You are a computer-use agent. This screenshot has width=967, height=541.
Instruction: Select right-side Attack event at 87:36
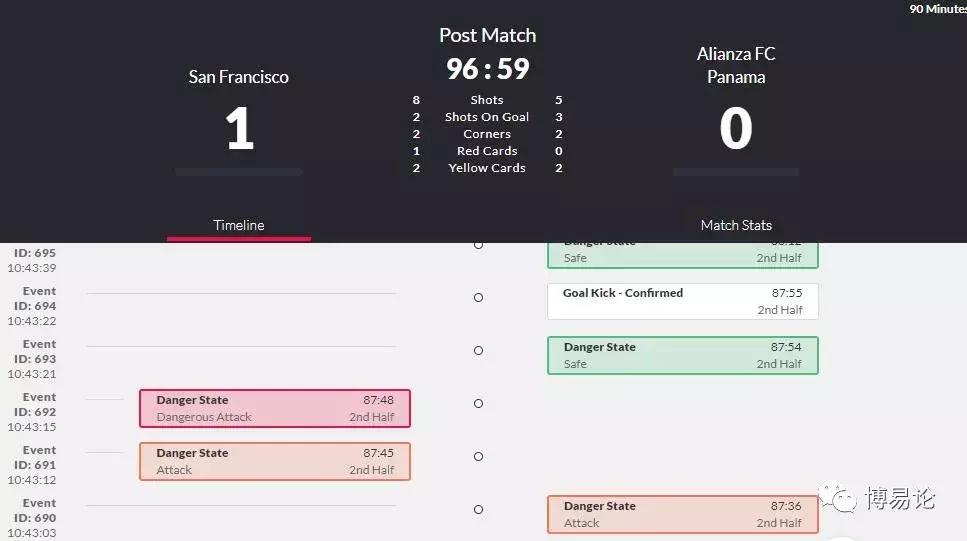[682, 514]
